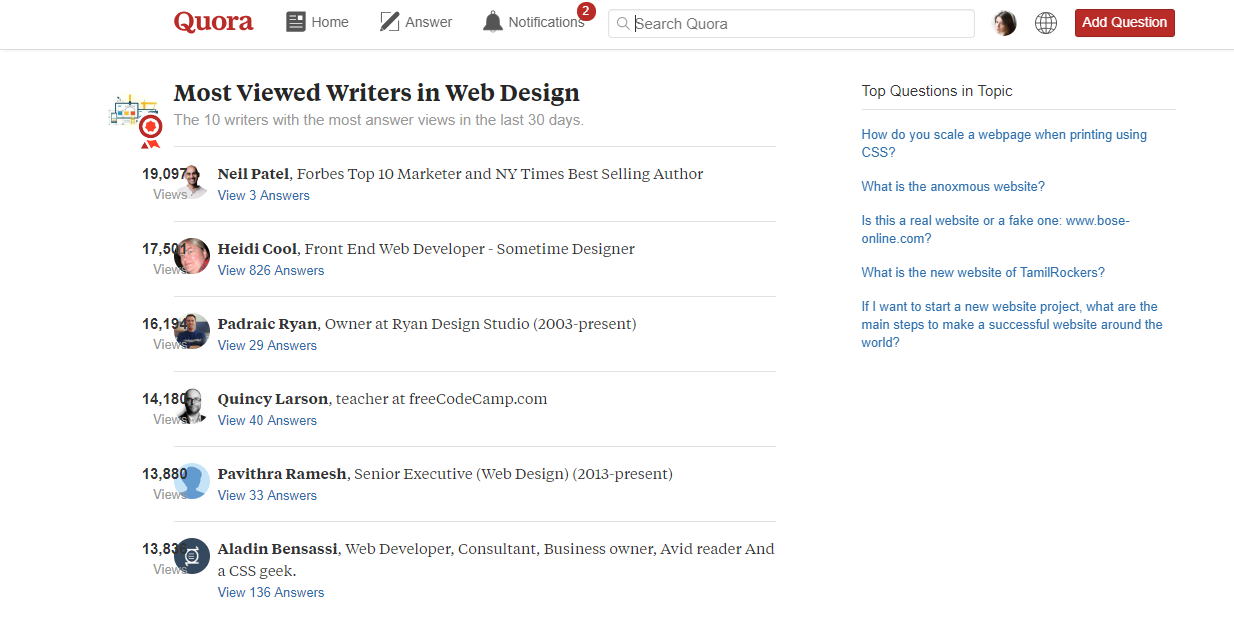Click the Most Viewed Writers in Web Design heading
Viewport: 1234px width, 618px height.
point(376,93)
